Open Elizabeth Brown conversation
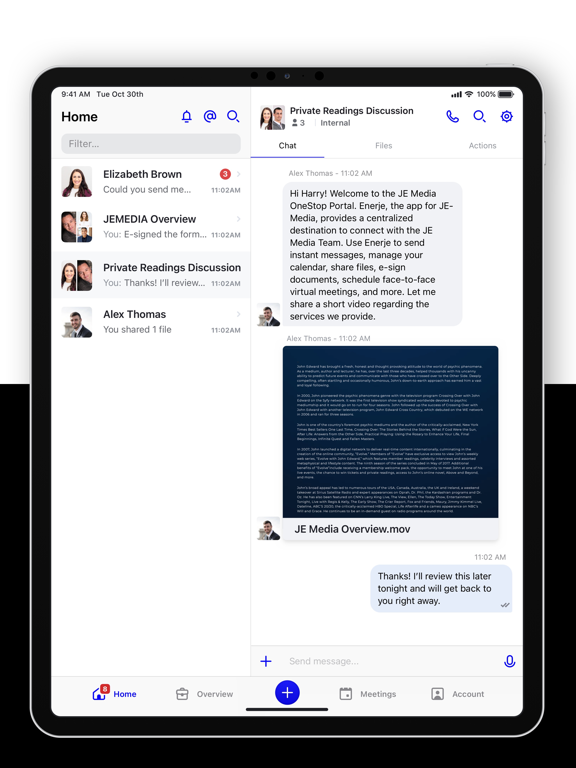The width and height of the screenshot is (576, 768). tap(151, 182)
